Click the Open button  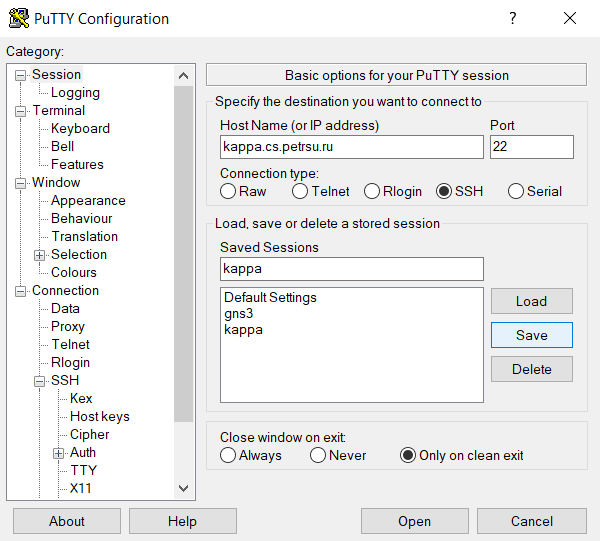[414, 521]
